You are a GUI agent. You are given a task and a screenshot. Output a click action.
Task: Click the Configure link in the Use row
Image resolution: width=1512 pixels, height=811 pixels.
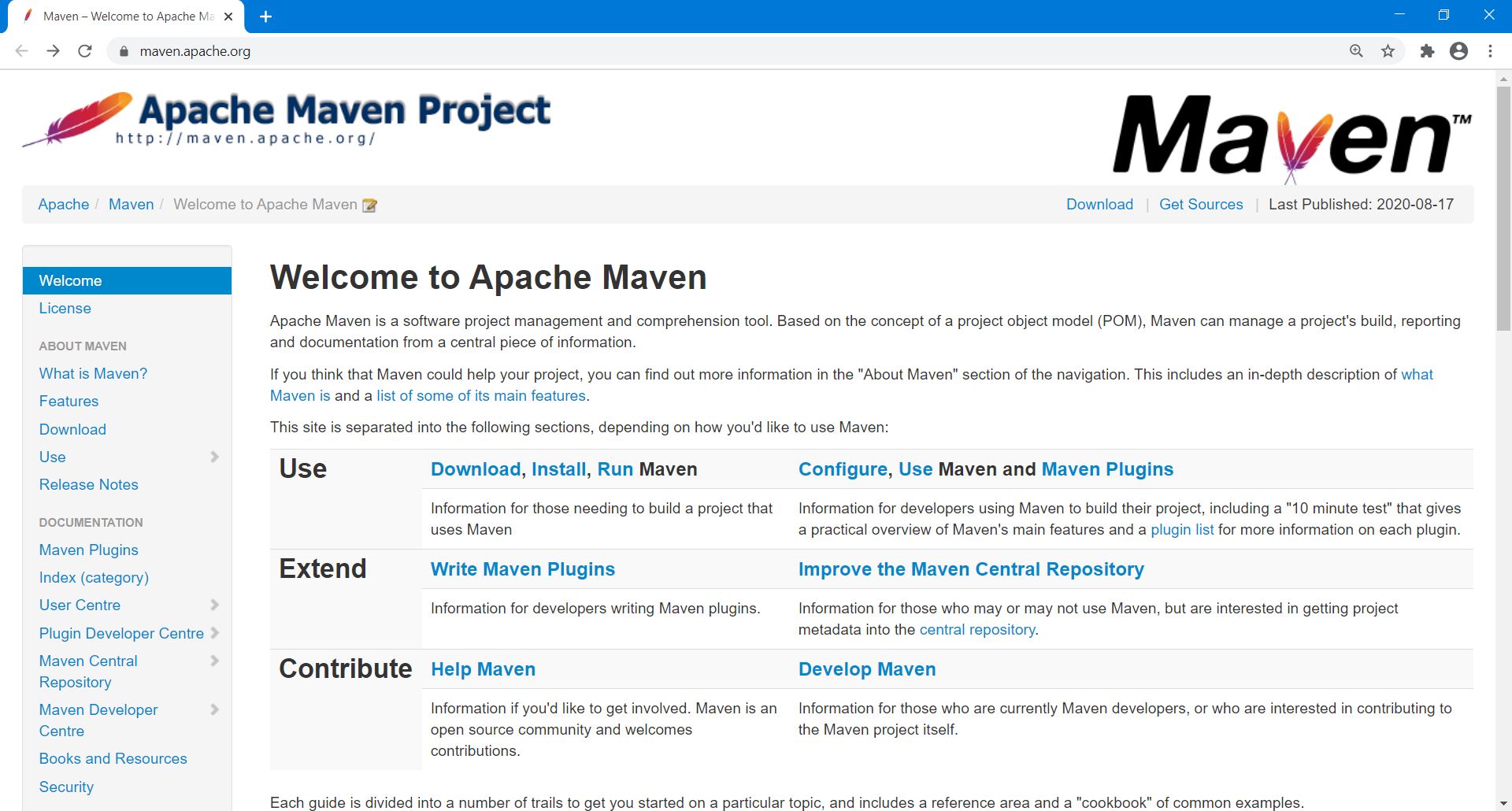pyautogui.click(x=843, y=469)
